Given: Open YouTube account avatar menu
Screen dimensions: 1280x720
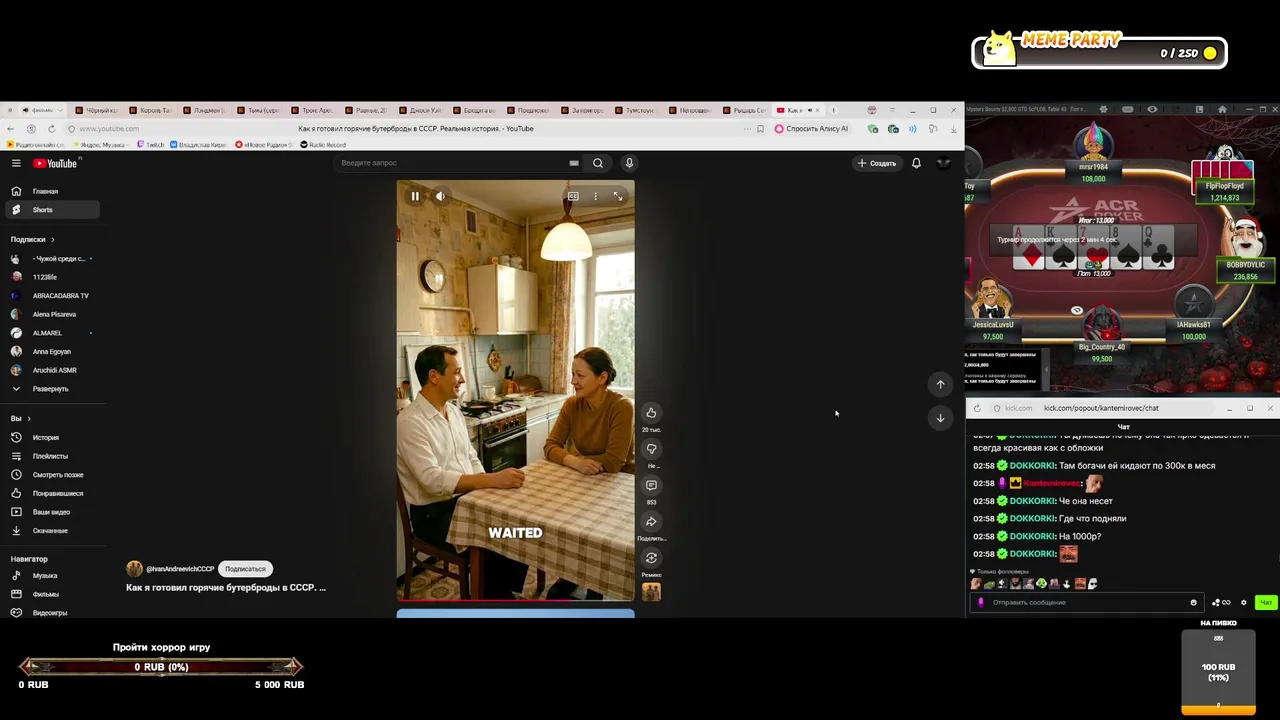Looking at the screenshot, I should coord(943,163).
